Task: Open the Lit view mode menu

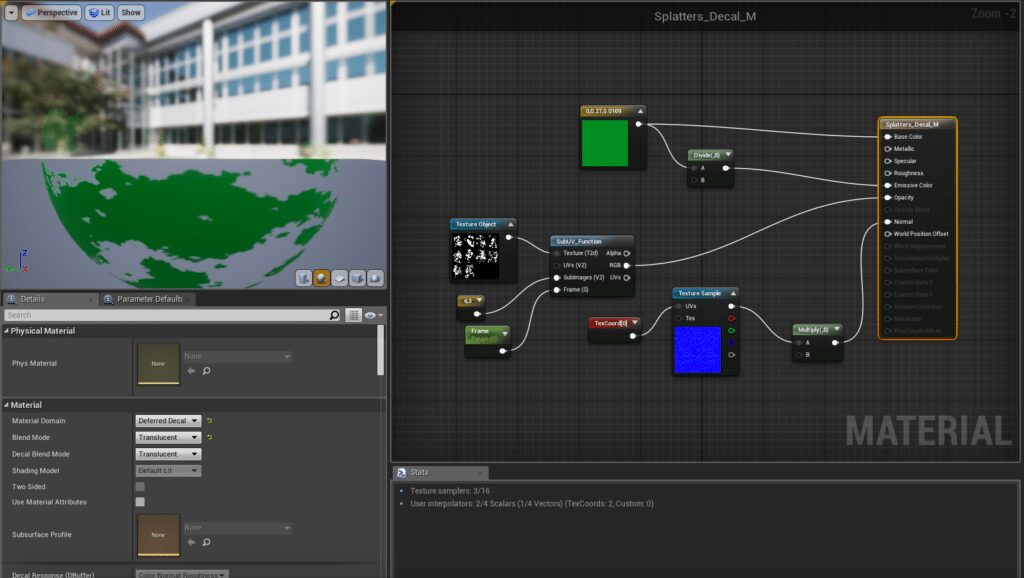Action: (99, 12)
